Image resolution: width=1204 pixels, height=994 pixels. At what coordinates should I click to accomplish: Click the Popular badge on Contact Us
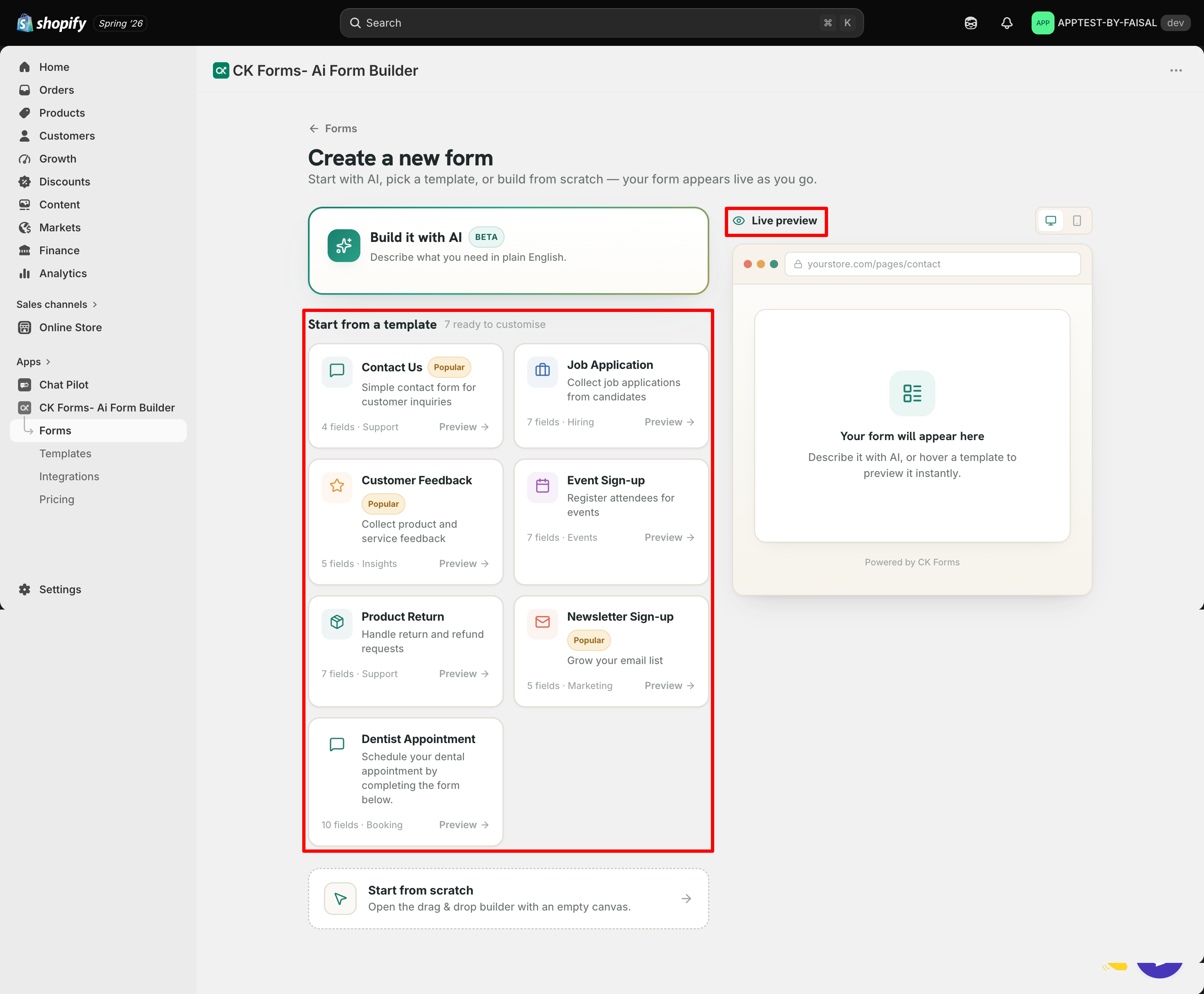(x=449, y=368)
